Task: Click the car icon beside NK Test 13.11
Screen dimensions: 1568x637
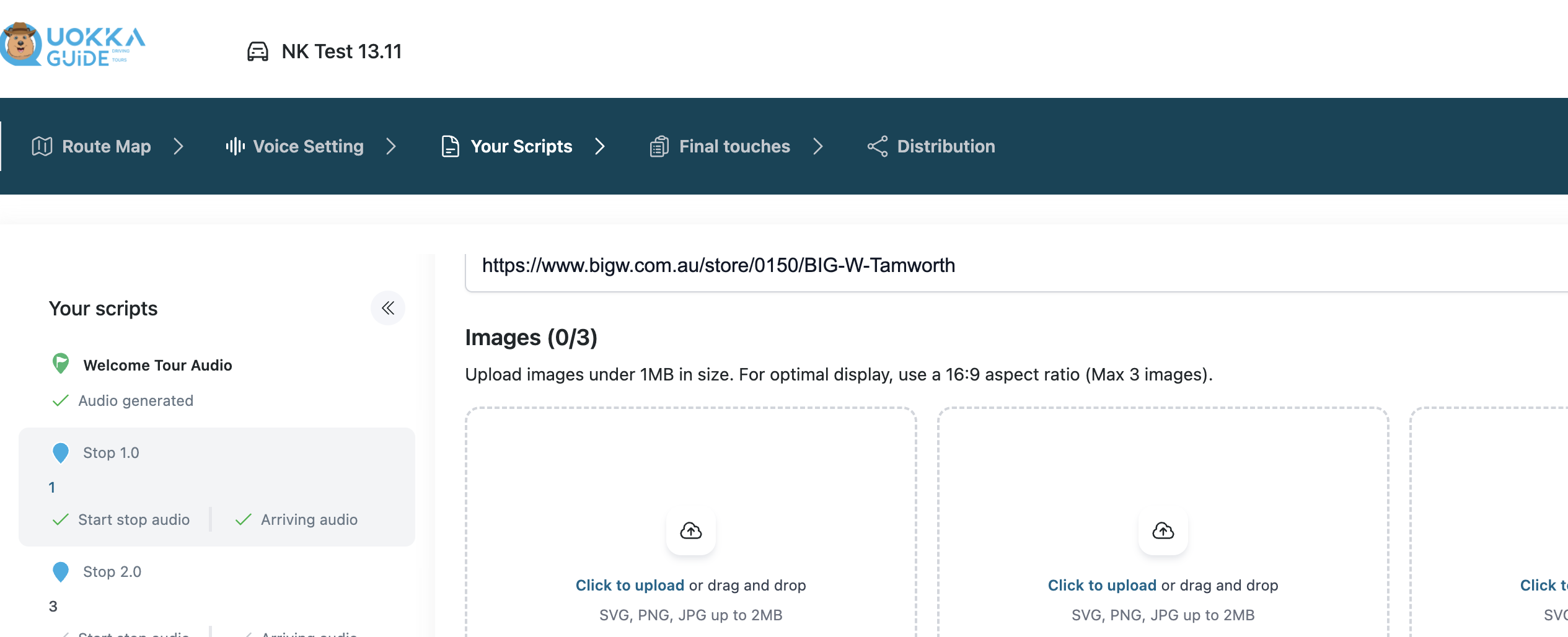Action: [258, 51]
